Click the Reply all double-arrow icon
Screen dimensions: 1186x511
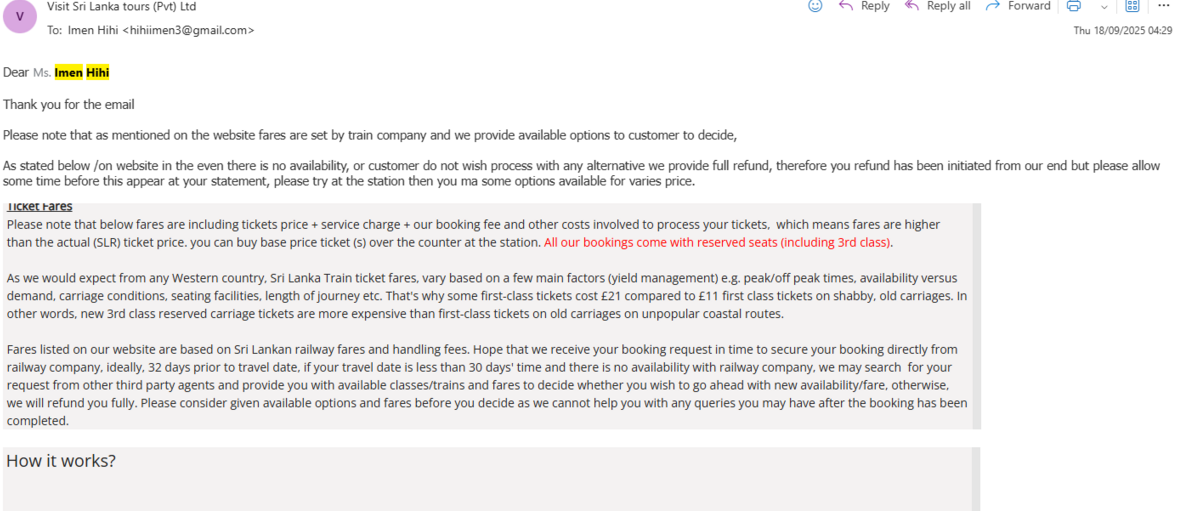click(x=911, y=6)
